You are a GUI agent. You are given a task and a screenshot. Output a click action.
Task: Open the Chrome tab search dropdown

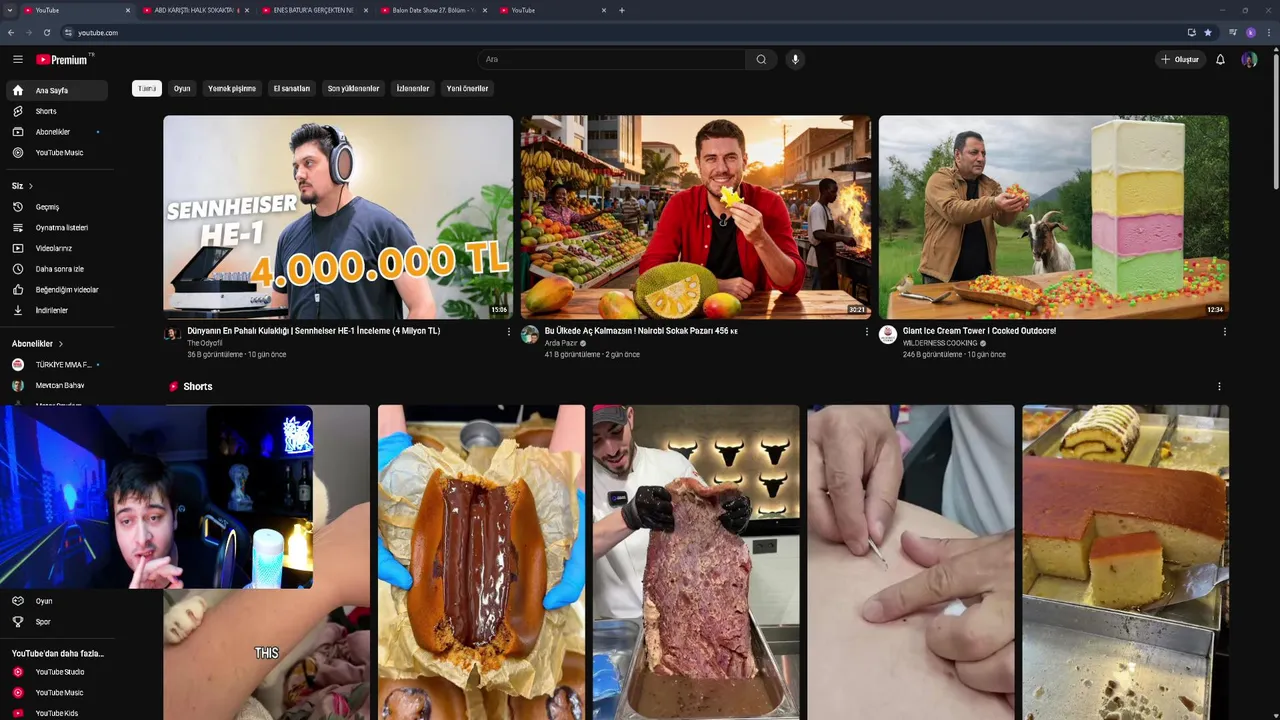tap(11, 10)
